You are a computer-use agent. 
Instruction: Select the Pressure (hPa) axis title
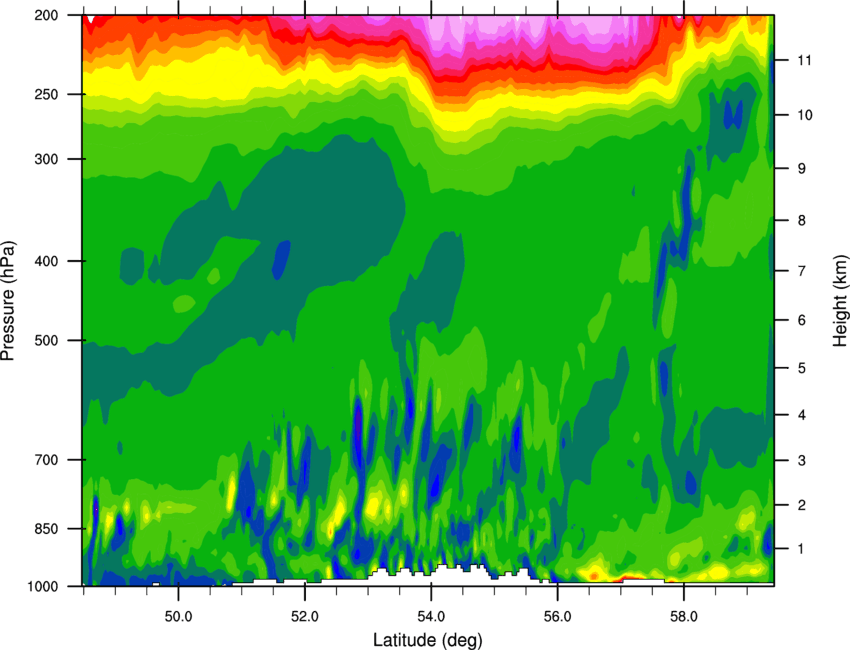(x=8, y=300)
